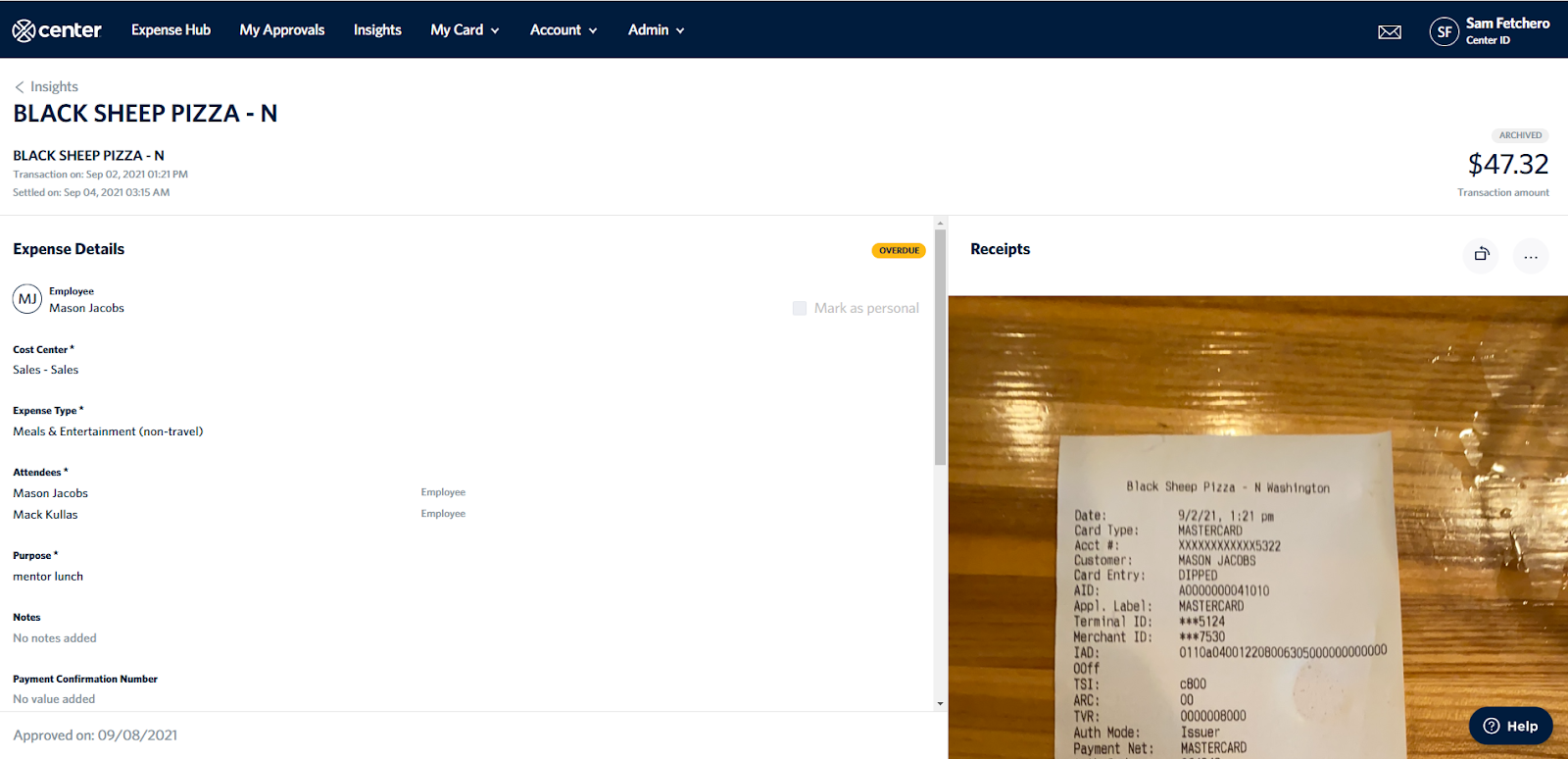Click the receipt image

pyautogui.click(x=1258, y=528)
